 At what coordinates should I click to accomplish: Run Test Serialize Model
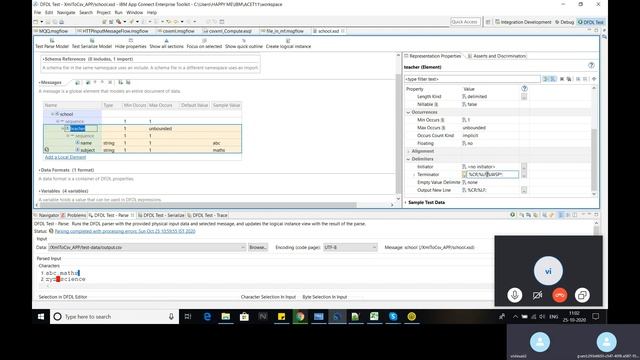pos(92,44)
